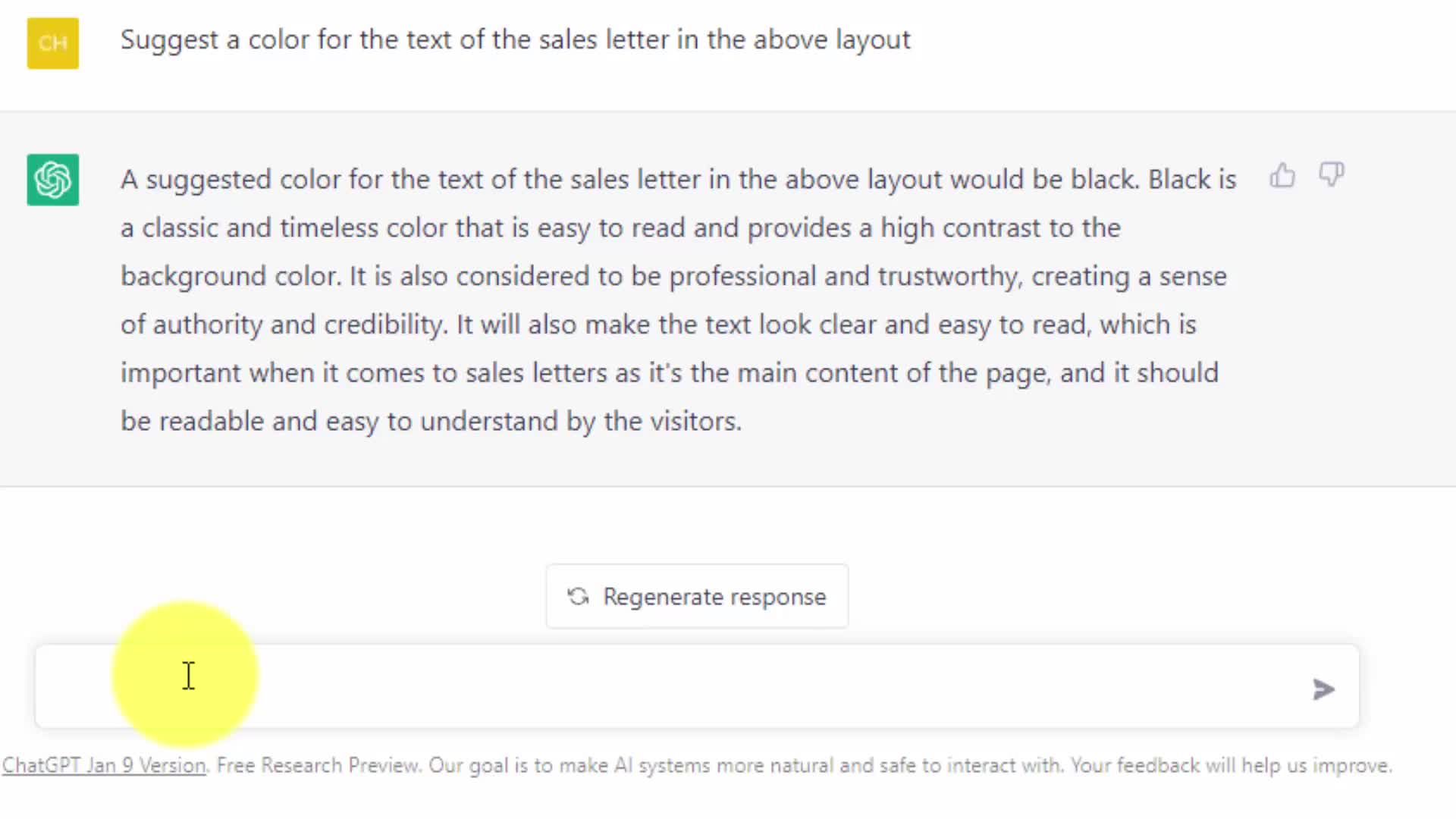
Task: Click response line starting "important when it comes"
Action: click(669, 373)
